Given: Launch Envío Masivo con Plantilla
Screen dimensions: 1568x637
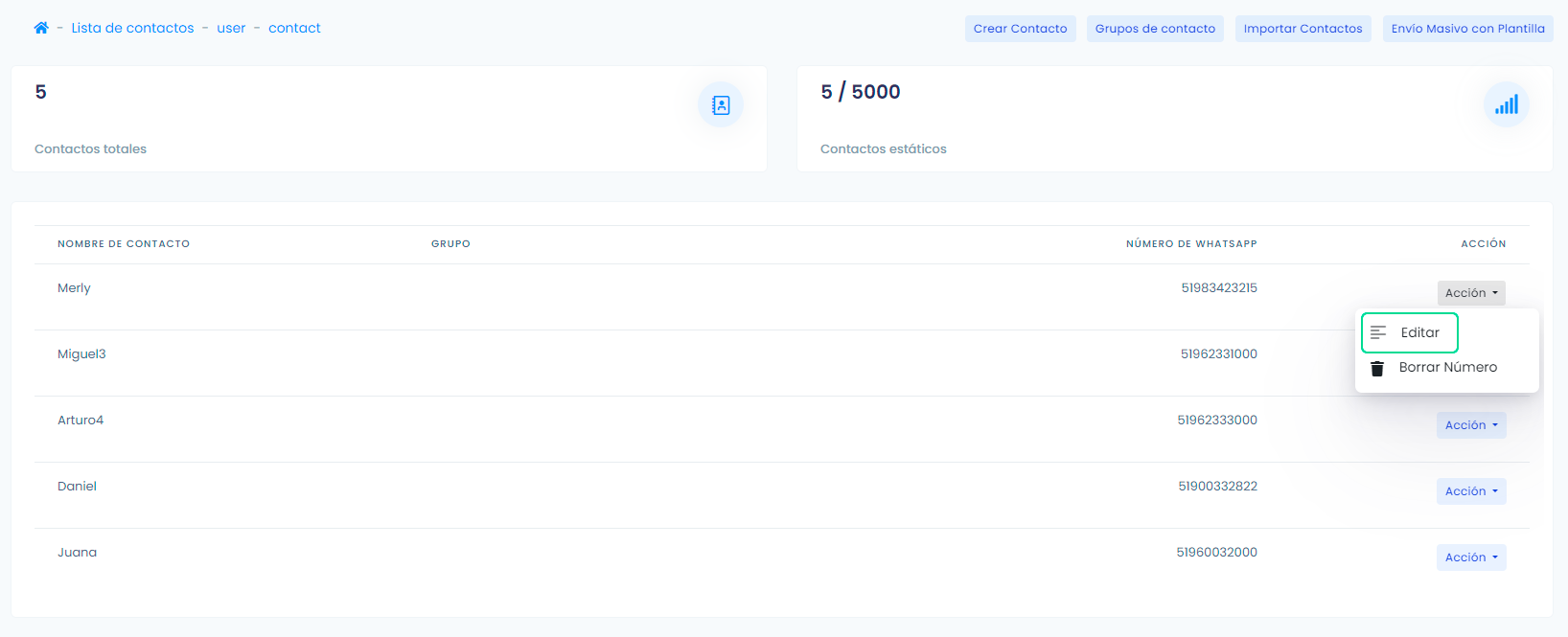Looking at the screenshot, I should click(x=1467, y=29).
